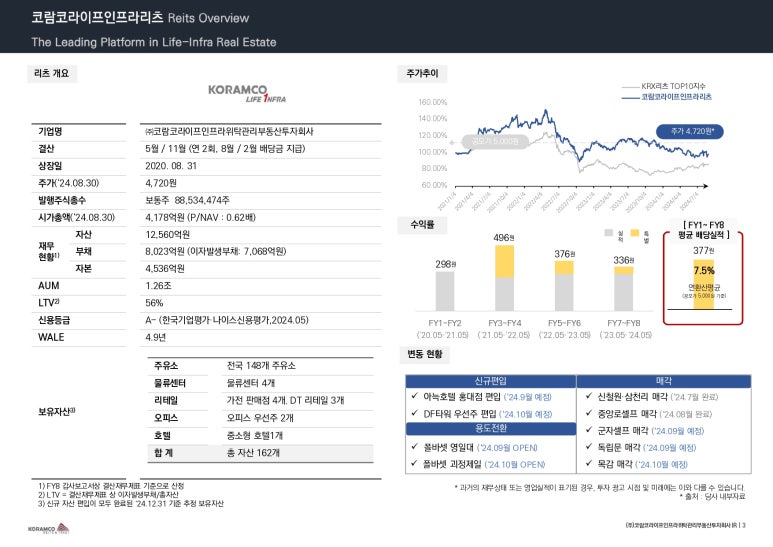Click the grey legend swatch in the 수익률 chart
Image resolution: width=773 pixels, height=547 pixels.
[x=608, y=233]
